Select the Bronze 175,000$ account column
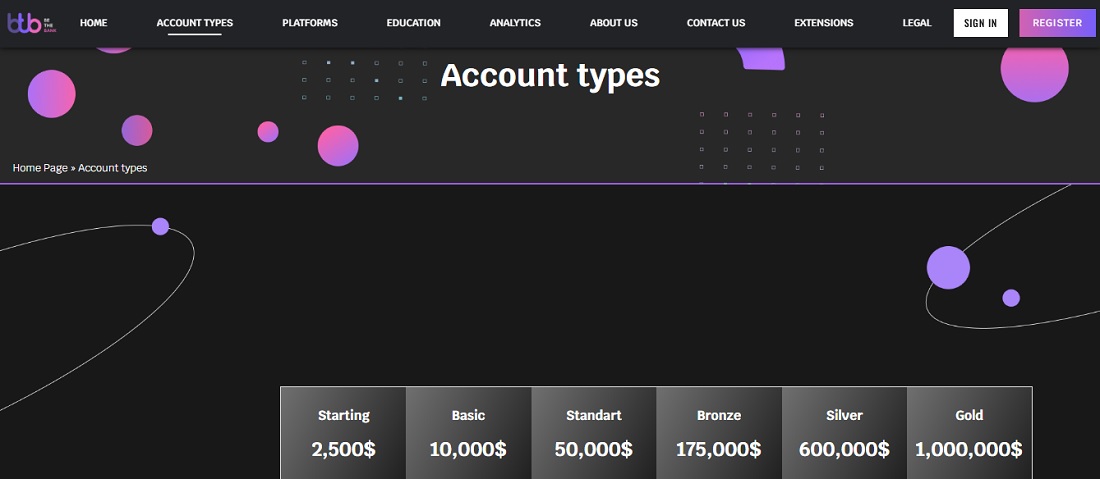The height and width of the screenshot is (479, 1100). click(x=718, y=433)
